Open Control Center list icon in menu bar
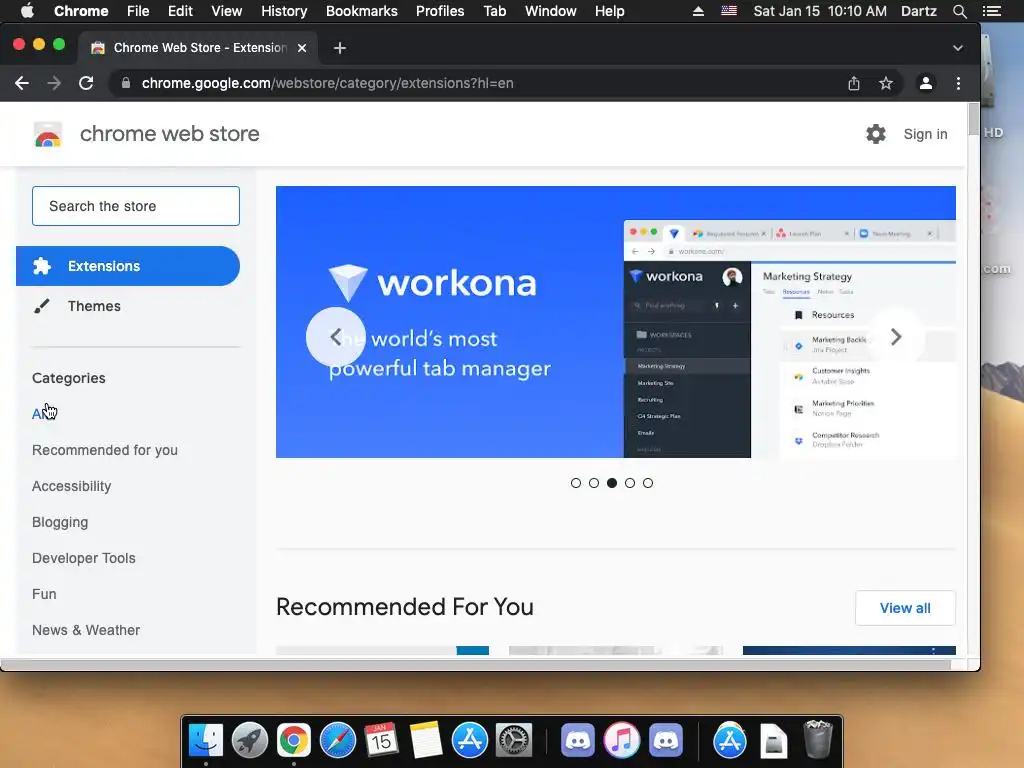 pyautogui.click(x=992, y=11)
